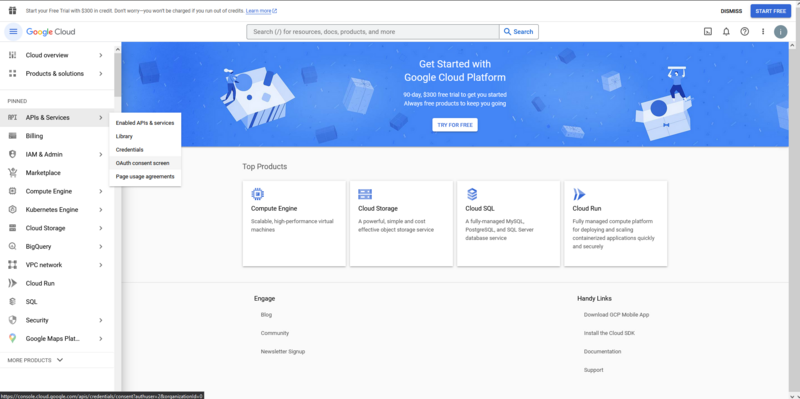Click the Cloud SQL card icon

pyautogui.click(x=472, y=194)
